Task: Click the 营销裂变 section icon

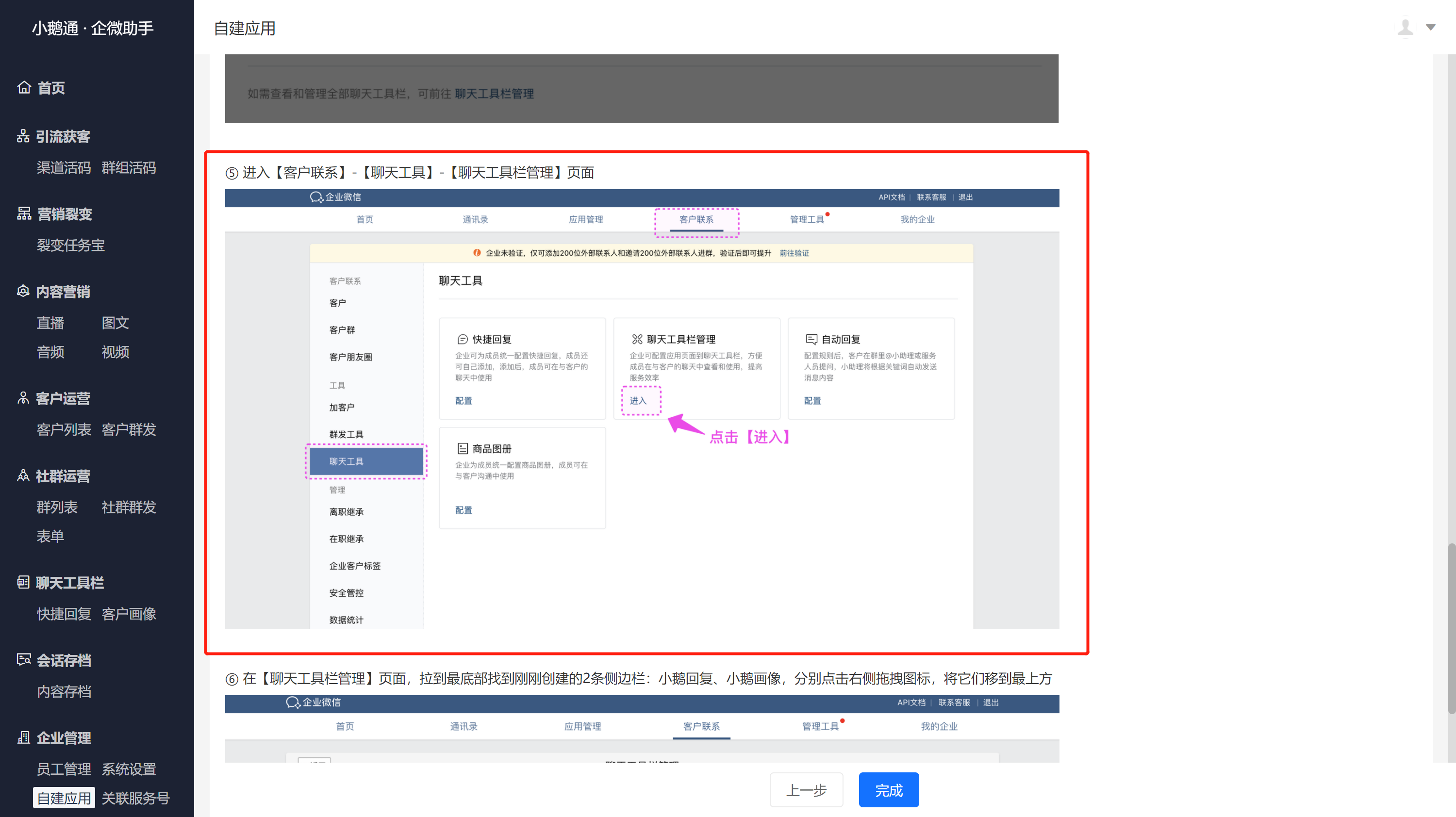Action: [x=24, y=213]
